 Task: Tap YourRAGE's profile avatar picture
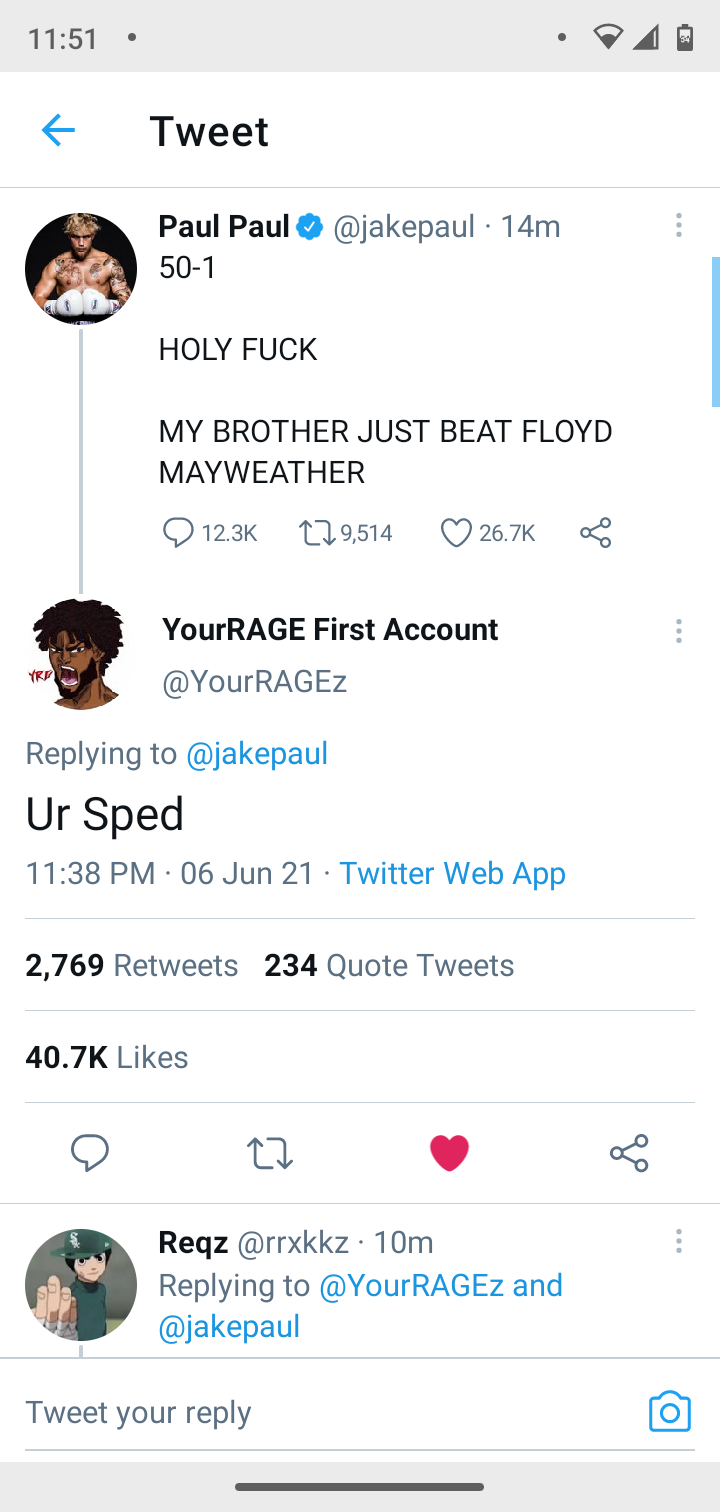(x=81, y=653)
